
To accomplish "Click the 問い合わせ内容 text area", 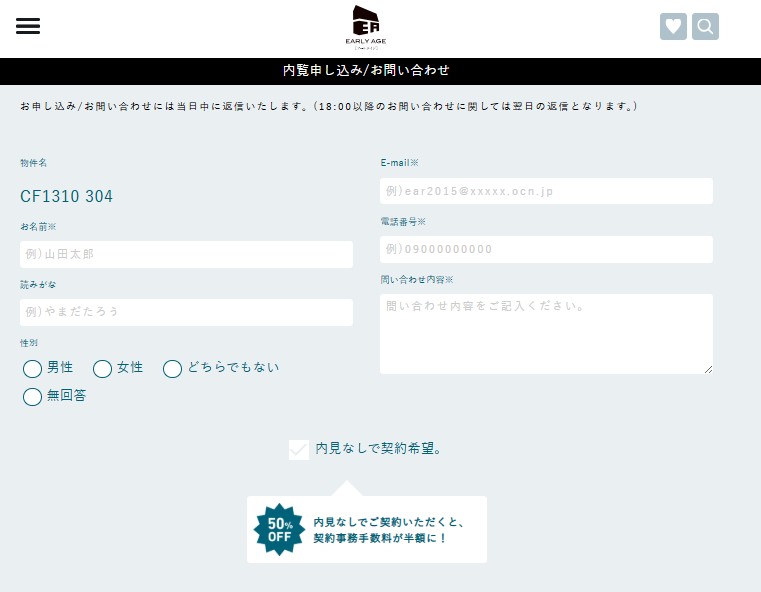I will (546, 334).
